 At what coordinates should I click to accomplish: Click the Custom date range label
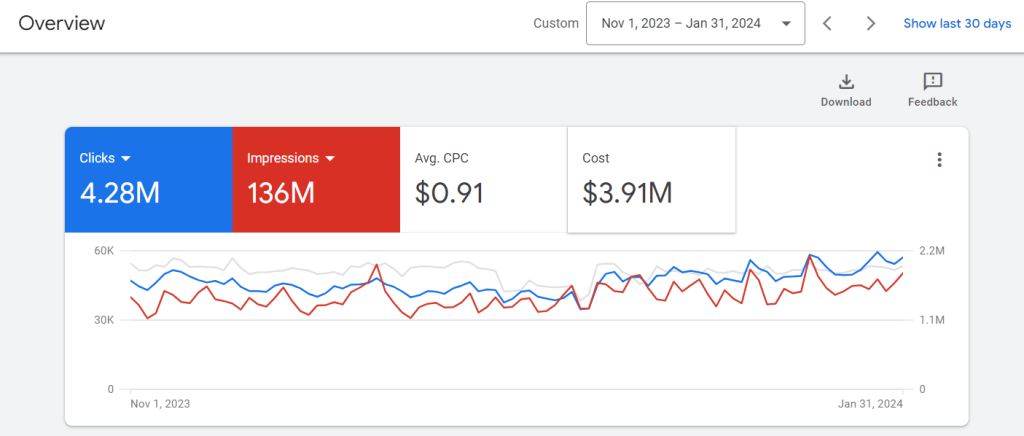(x=555, y=24)
